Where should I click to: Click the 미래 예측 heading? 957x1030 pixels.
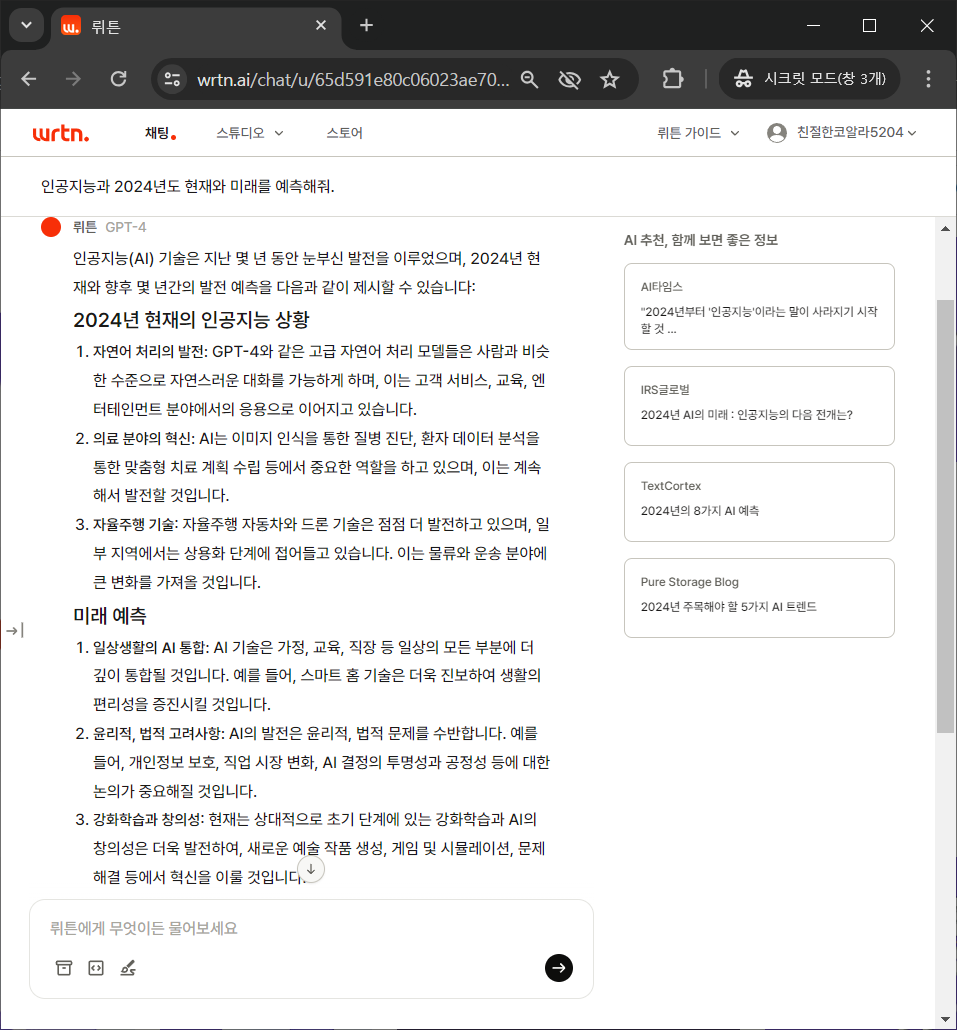pos(110,616)
